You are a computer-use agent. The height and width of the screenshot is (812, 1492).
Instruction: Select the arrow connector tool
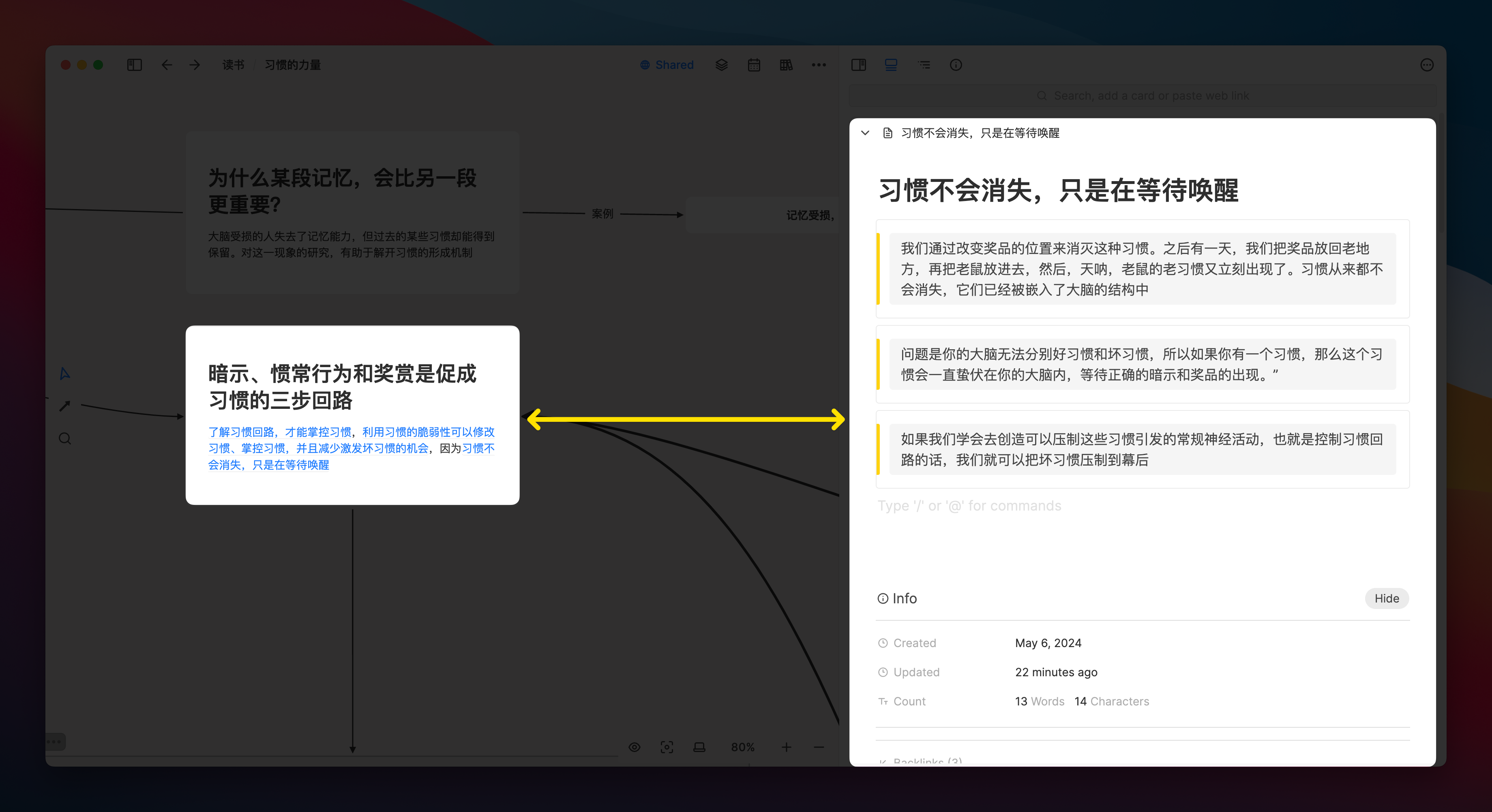pyautogui.click(x=65, y=406)
